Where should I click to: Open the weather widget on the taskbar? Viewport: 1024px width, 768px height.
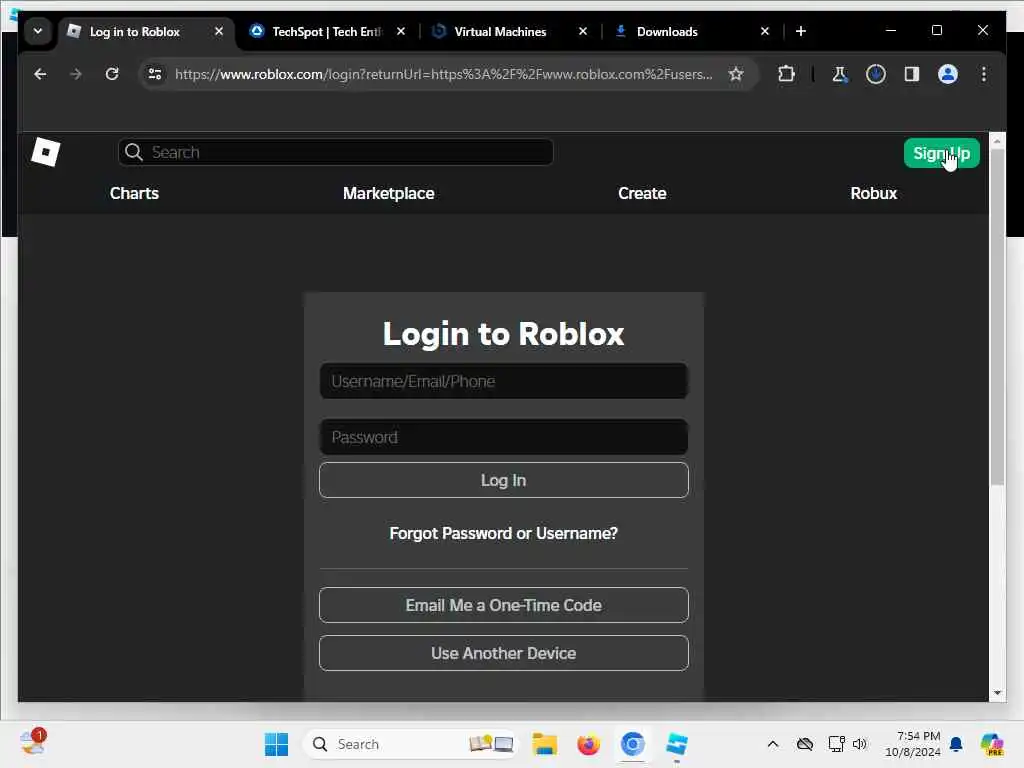(33, 743)
